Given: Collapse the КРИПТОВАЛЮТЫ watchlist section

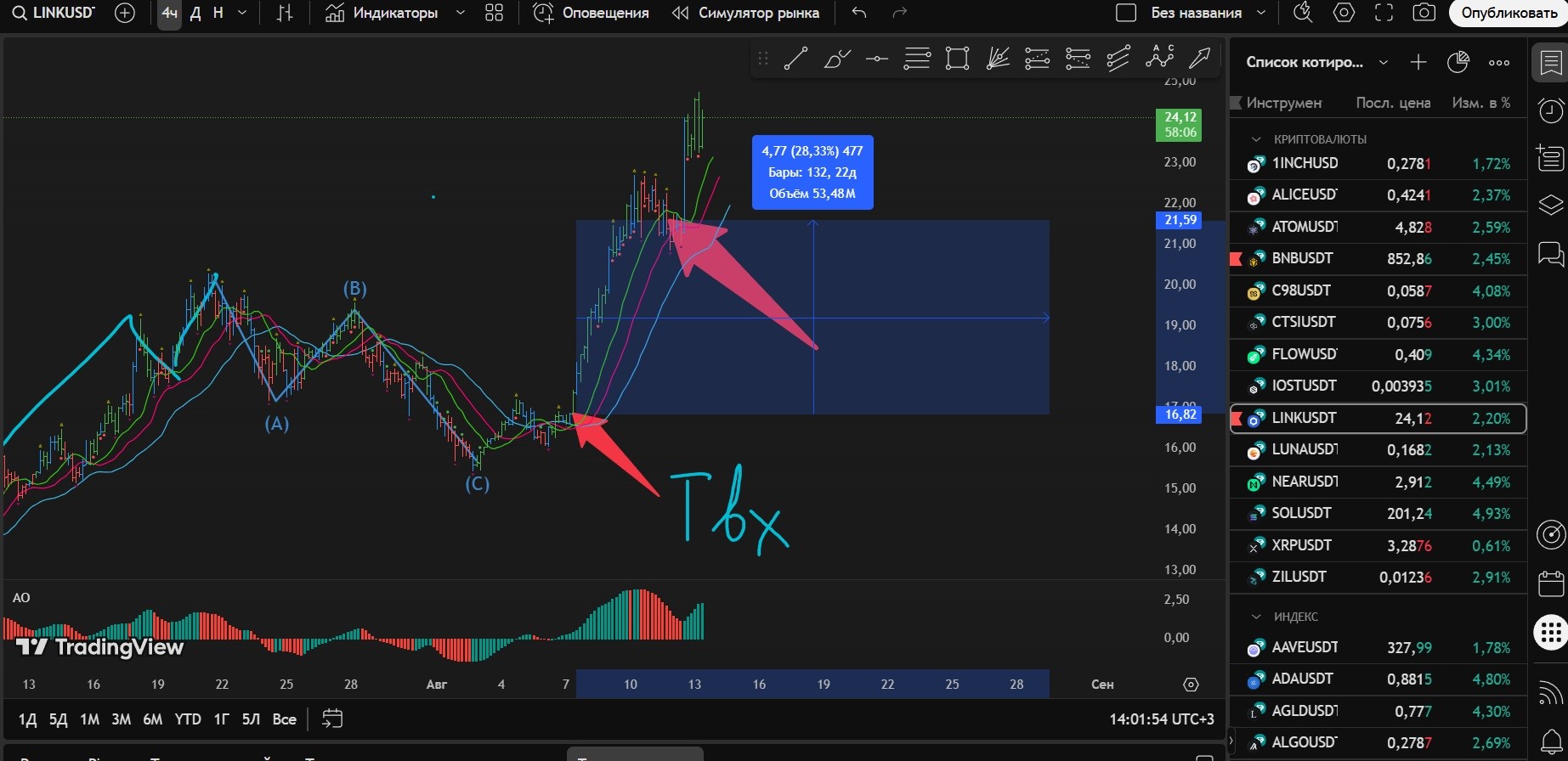Looking at the screenshot, I should [1256, 139].
